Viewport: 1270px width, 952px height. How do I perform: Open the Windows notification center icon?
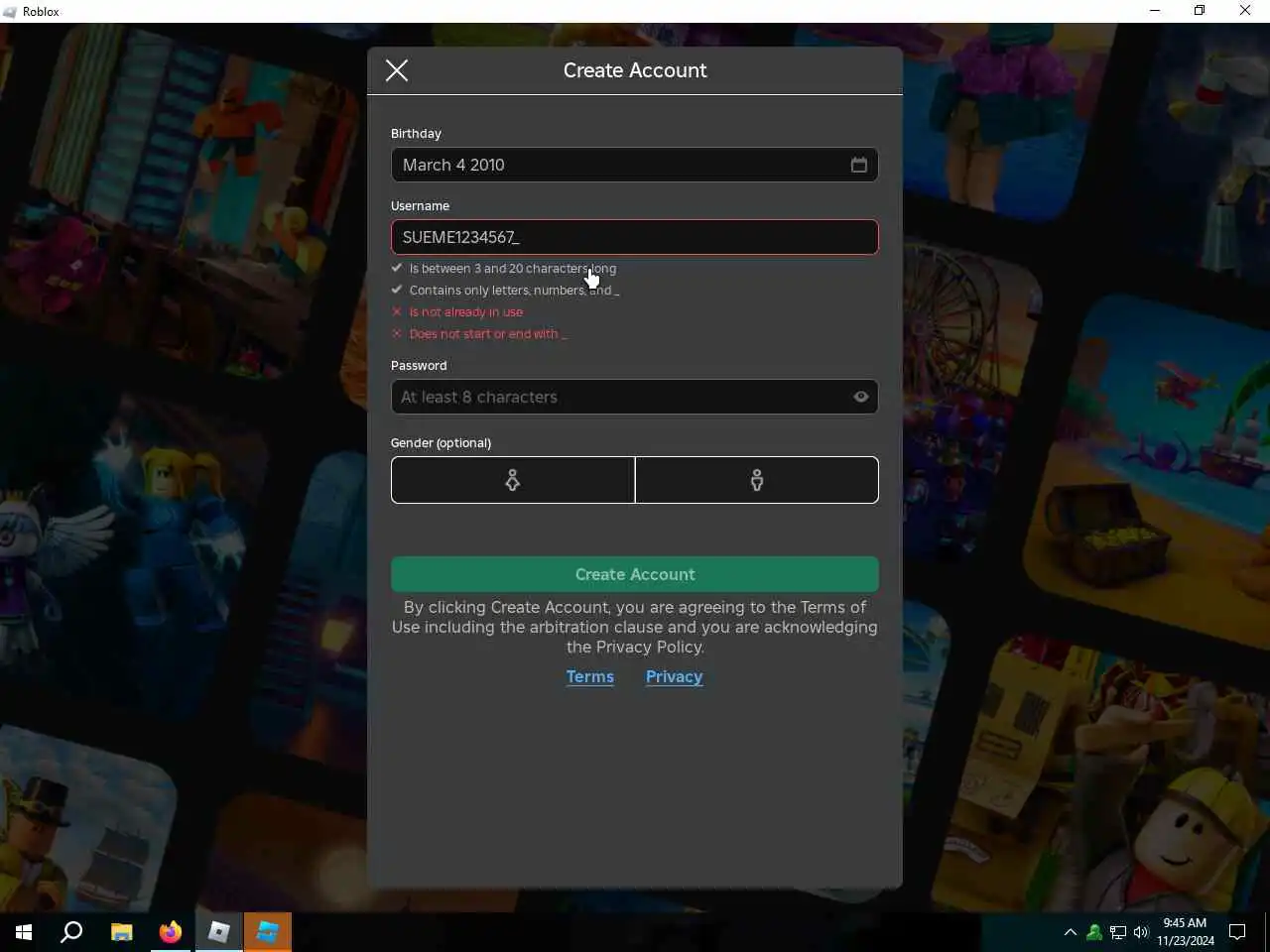pos(1237,932)
